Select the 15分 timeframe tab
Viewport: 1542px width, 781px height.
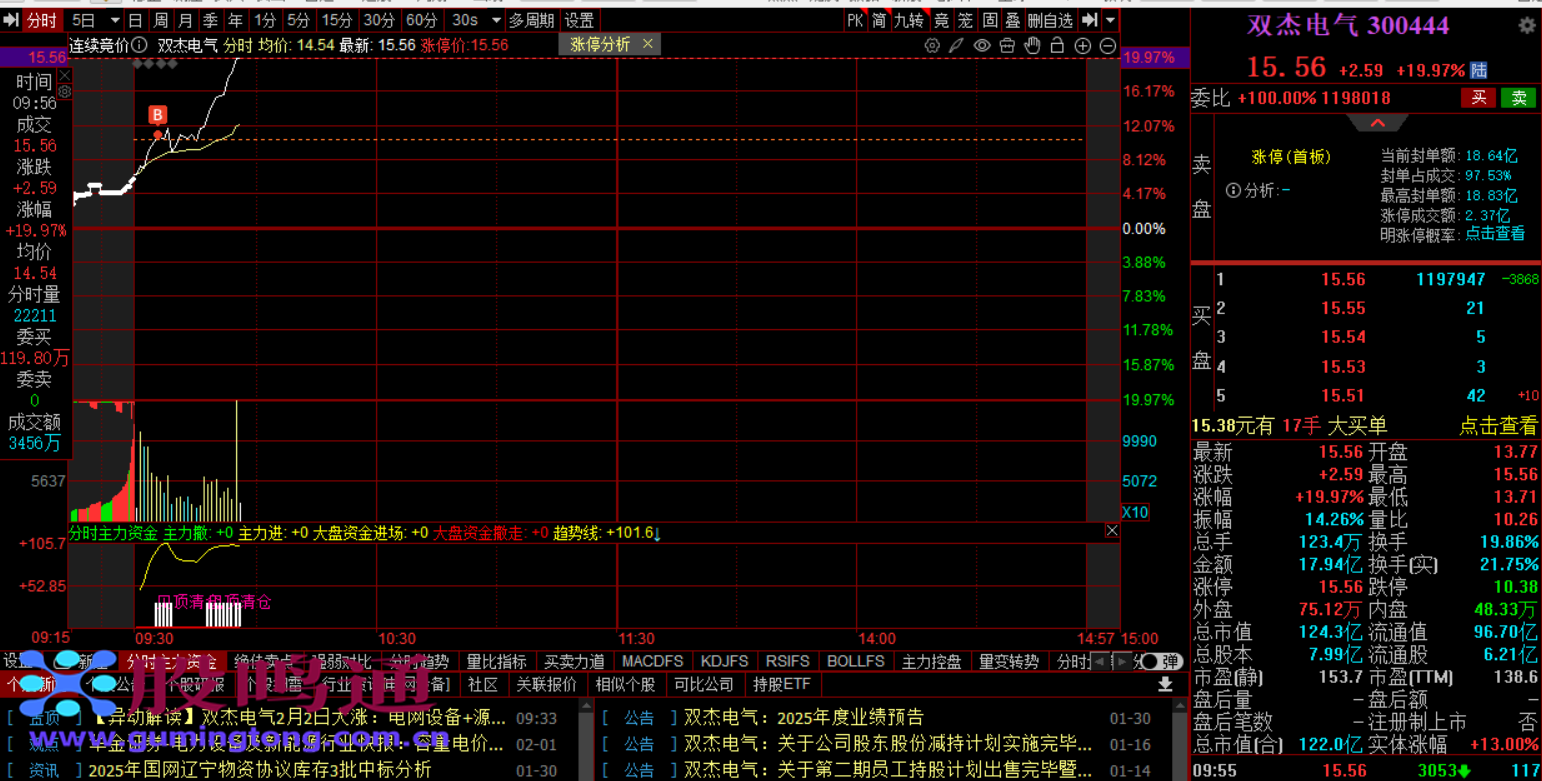tap(336, 21)
